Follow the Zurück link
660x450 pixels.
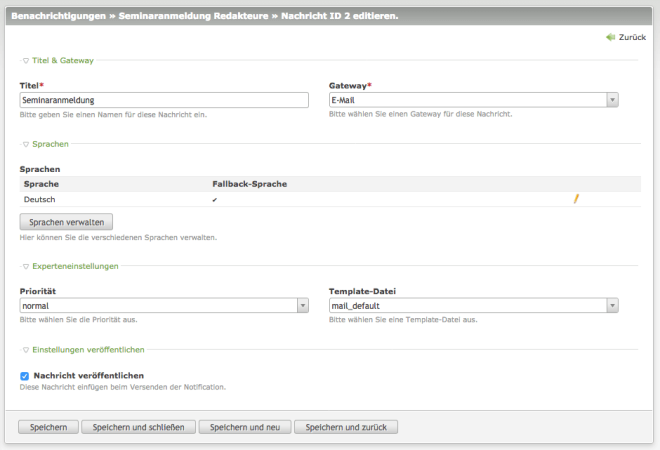point(632,37)
